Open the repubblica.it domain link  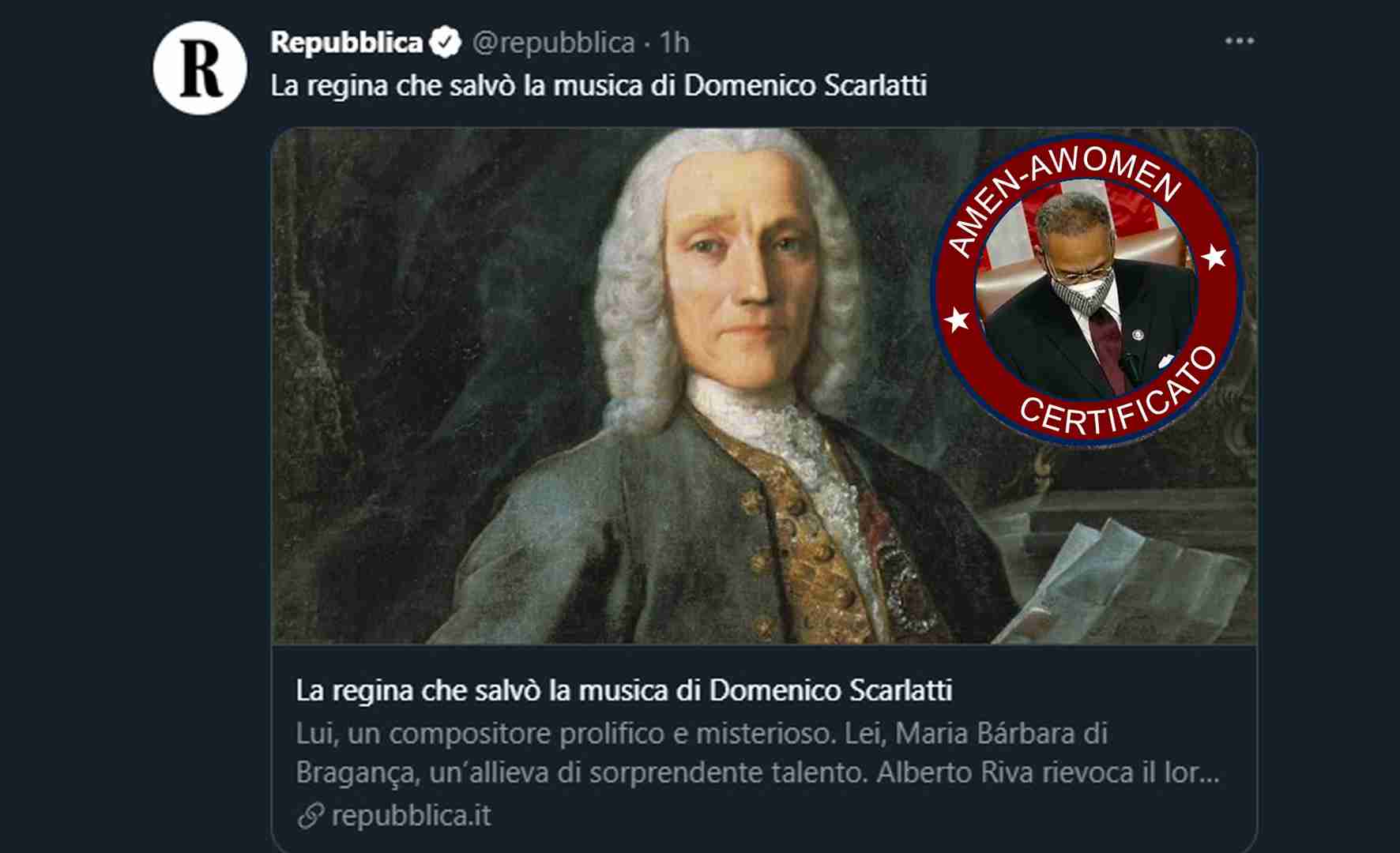411,815
